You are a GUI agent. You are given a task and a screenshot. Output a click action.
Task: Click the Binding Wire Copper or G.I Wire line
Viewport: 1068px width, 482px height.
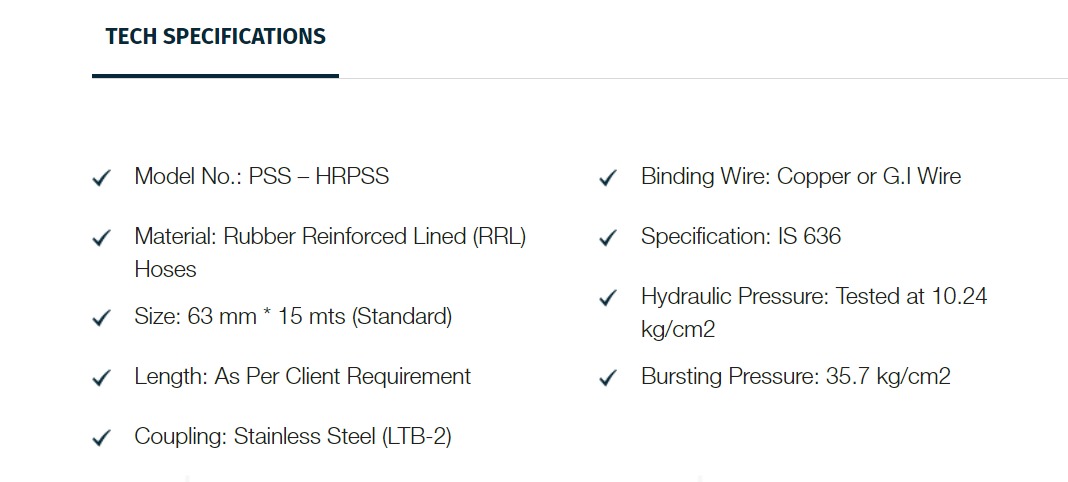(x=801, y=176)
